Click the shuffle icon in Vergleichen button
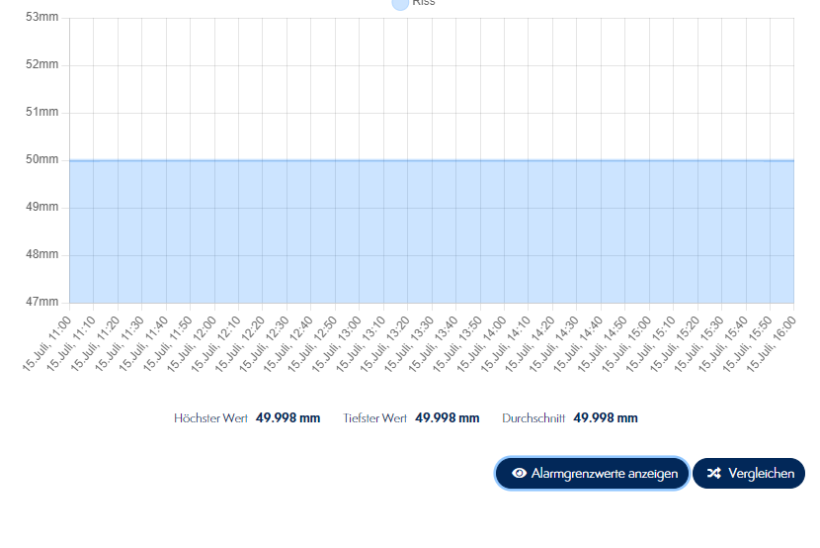This screenshot has height=548, width=820. pyautogui.click(x=713, y=473)
